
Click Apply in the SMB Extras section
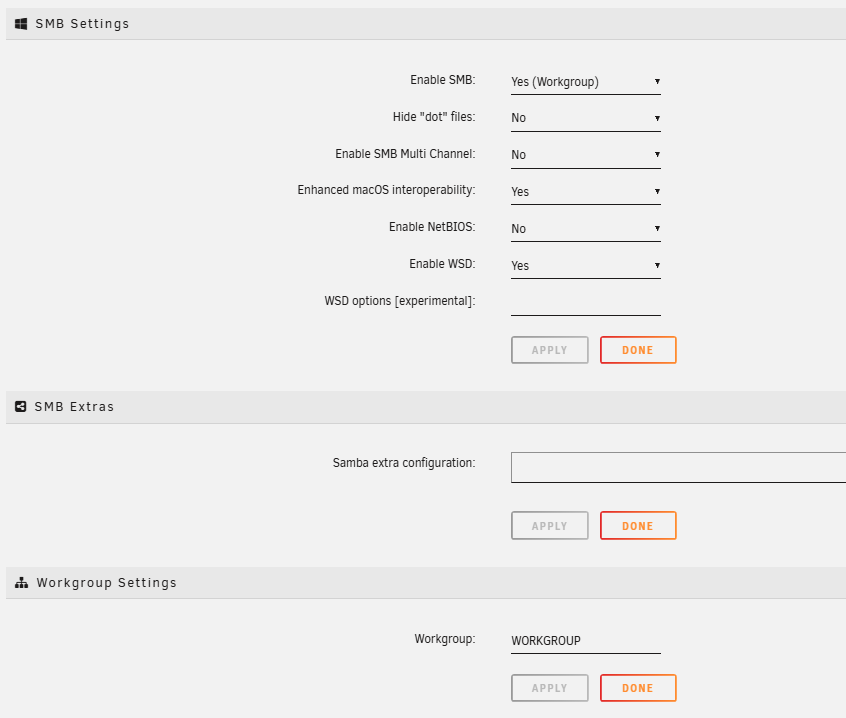coord(549,526)
